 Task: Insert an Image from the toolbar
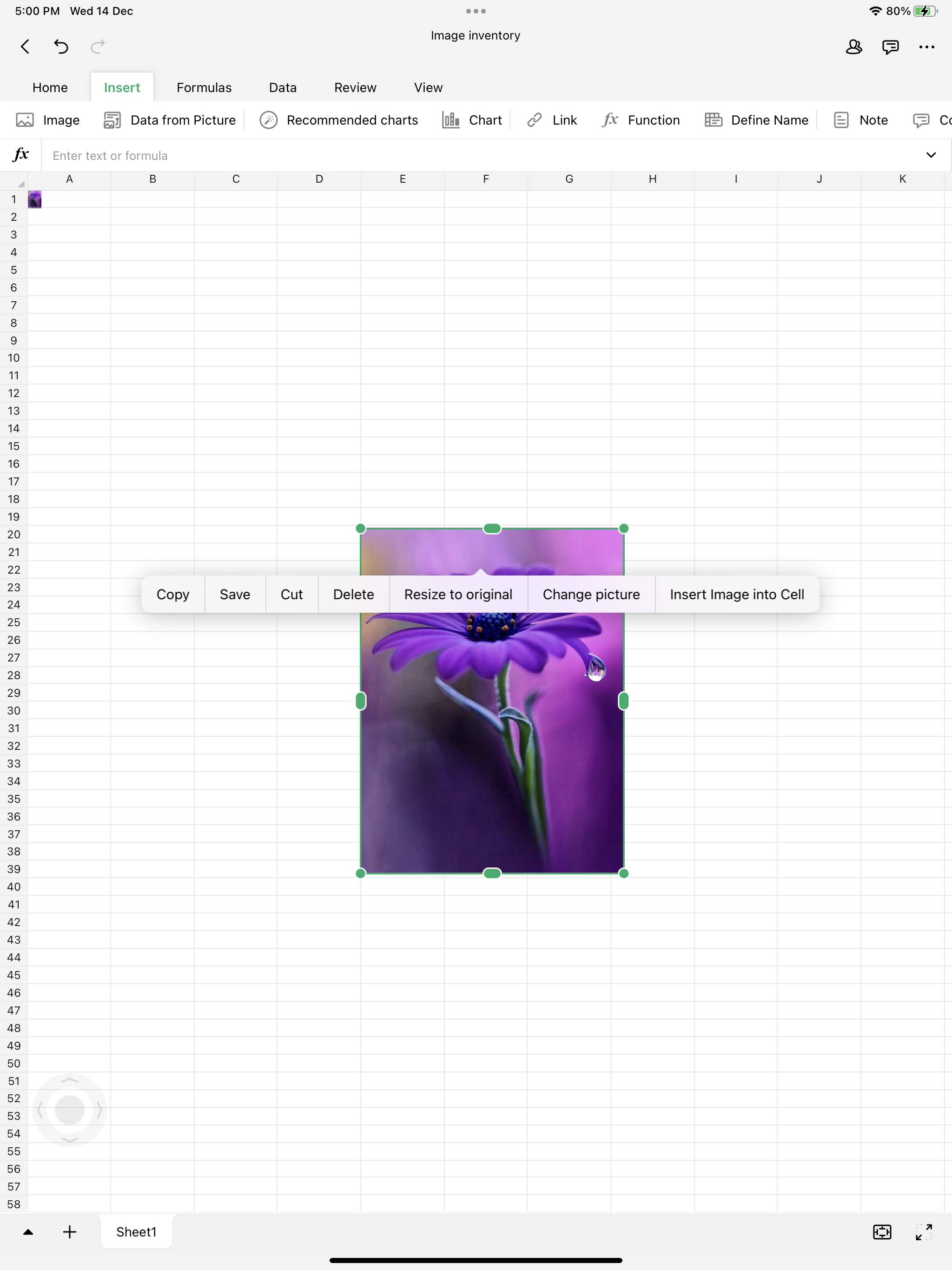pos(48,120)
